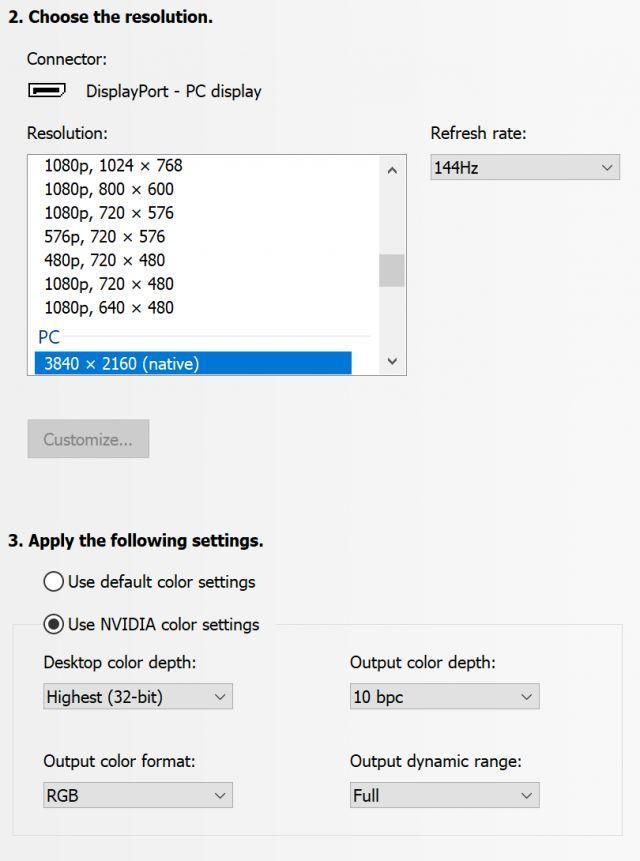Choose 1080p, 800 × 600 resolution
Image resolution: width=640 pixels, height=861 pixels.
tap(109, 189)
